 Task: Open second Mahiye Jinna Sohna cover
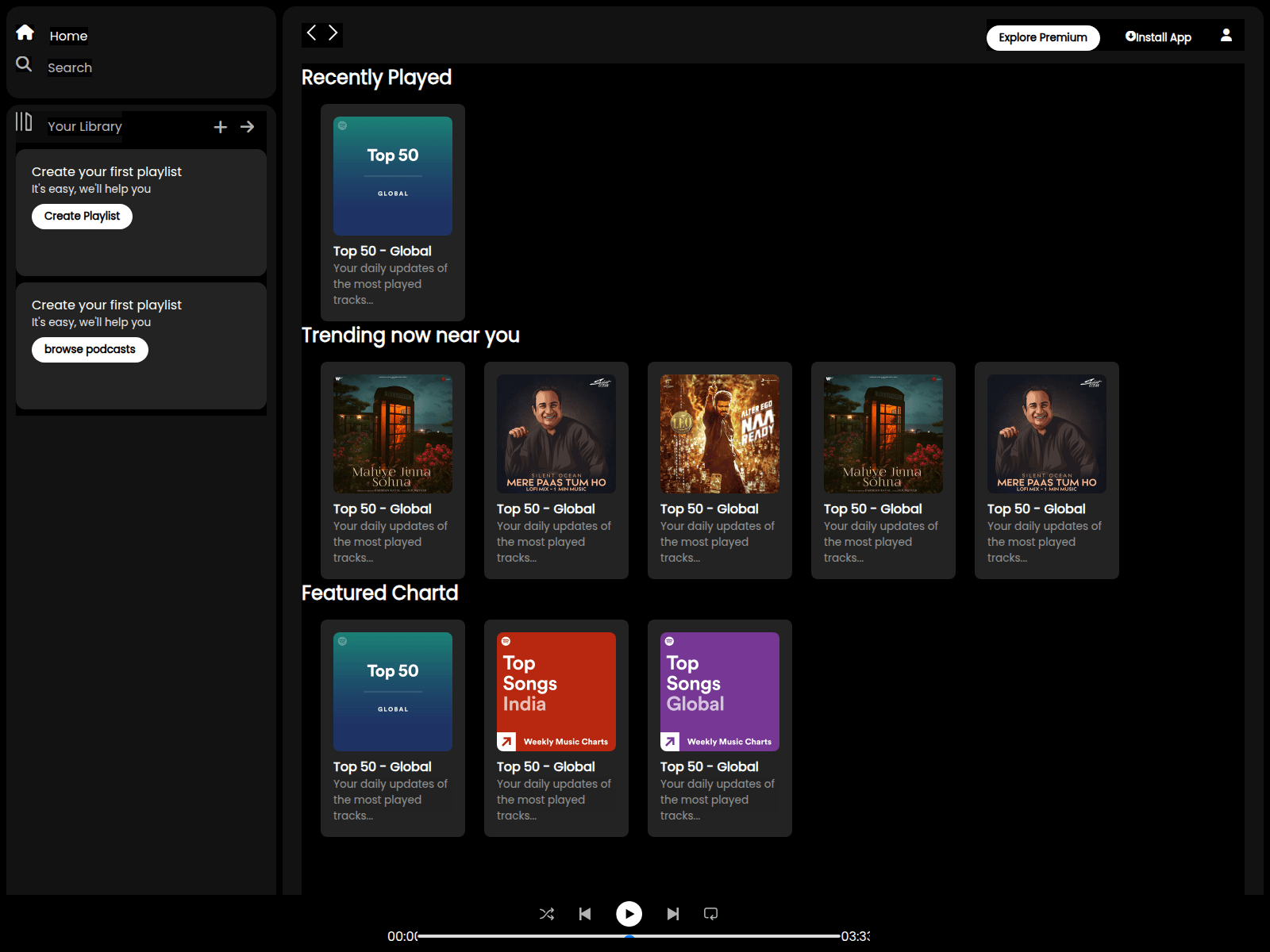[883, 434]
